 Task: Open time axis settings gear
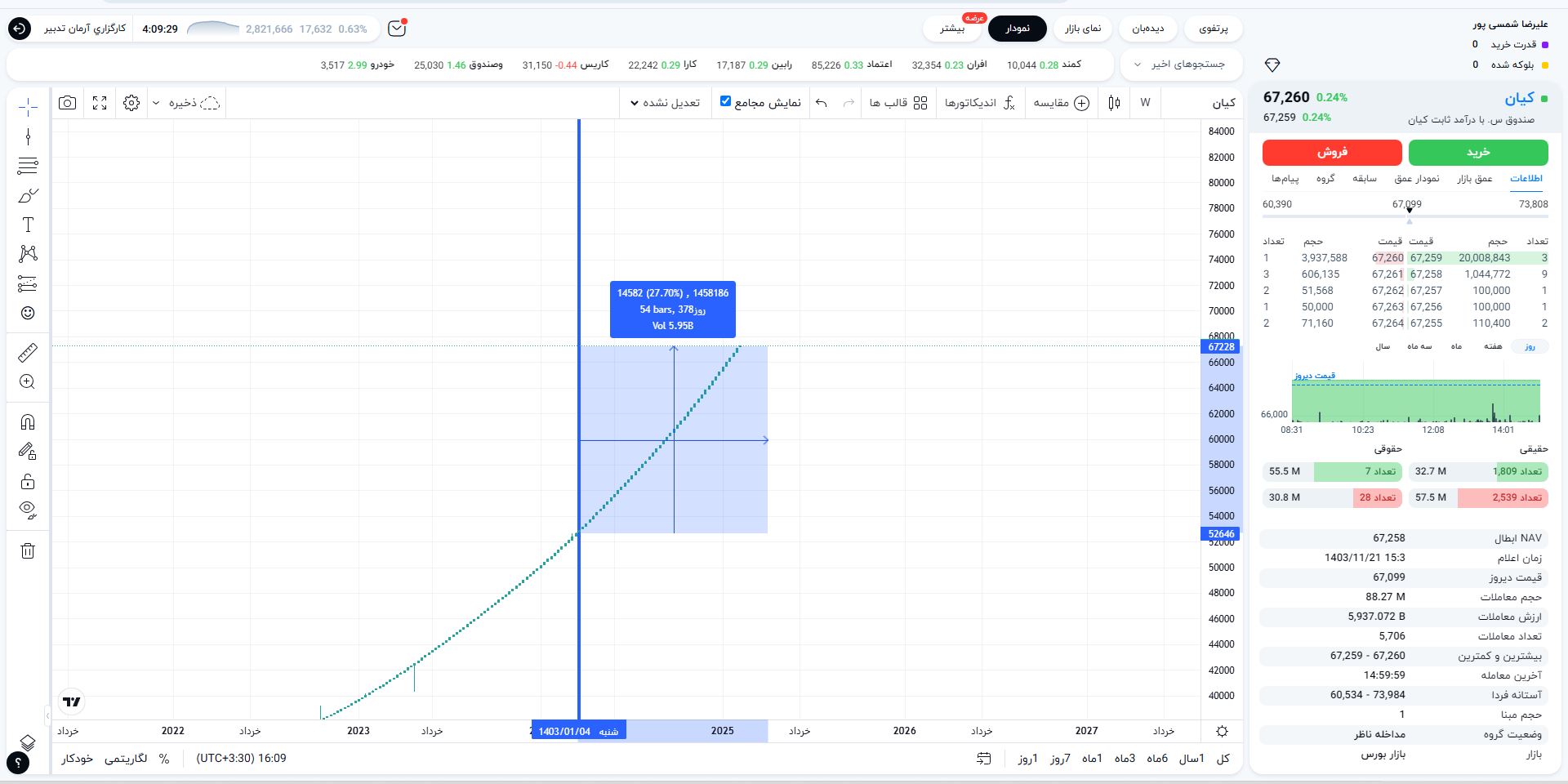click(x=1223, y=731)
